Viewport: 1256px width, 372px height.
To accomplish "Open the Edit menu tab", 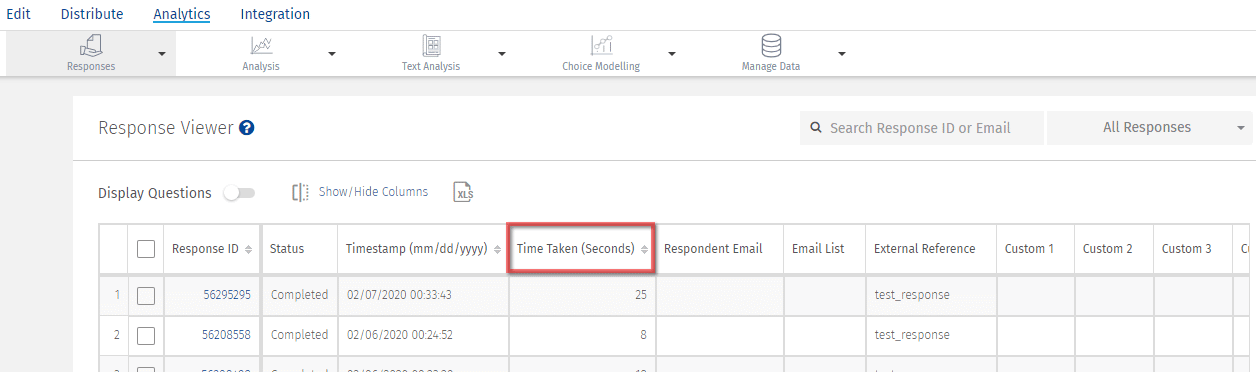I will (x=19, y=14).
